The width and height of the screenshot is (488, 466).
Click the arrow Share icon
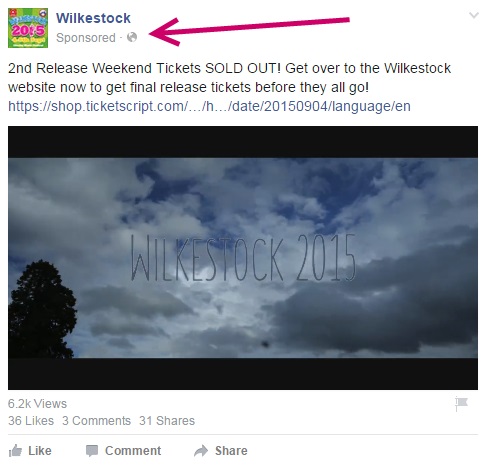click(201, 451)
